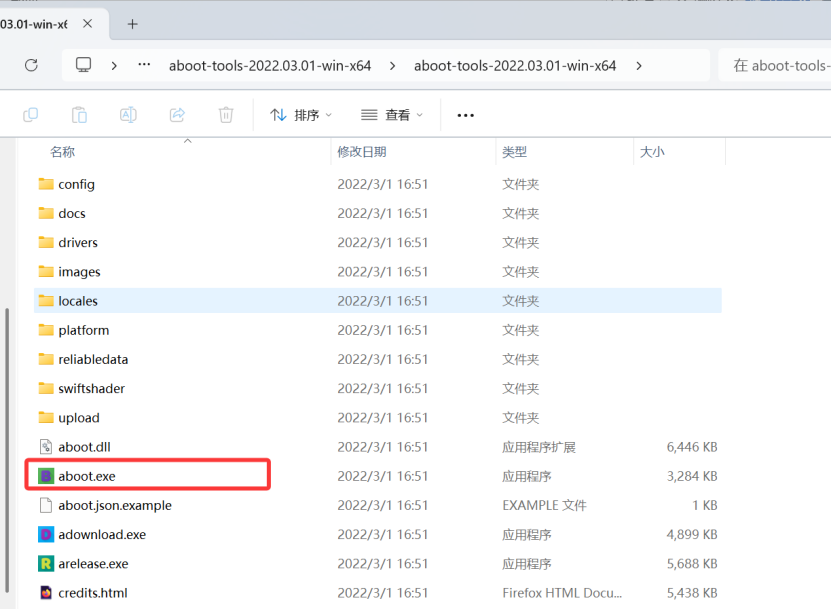
Task: Click the aboot.dll file icon
Action: click(x=46, y=447)
